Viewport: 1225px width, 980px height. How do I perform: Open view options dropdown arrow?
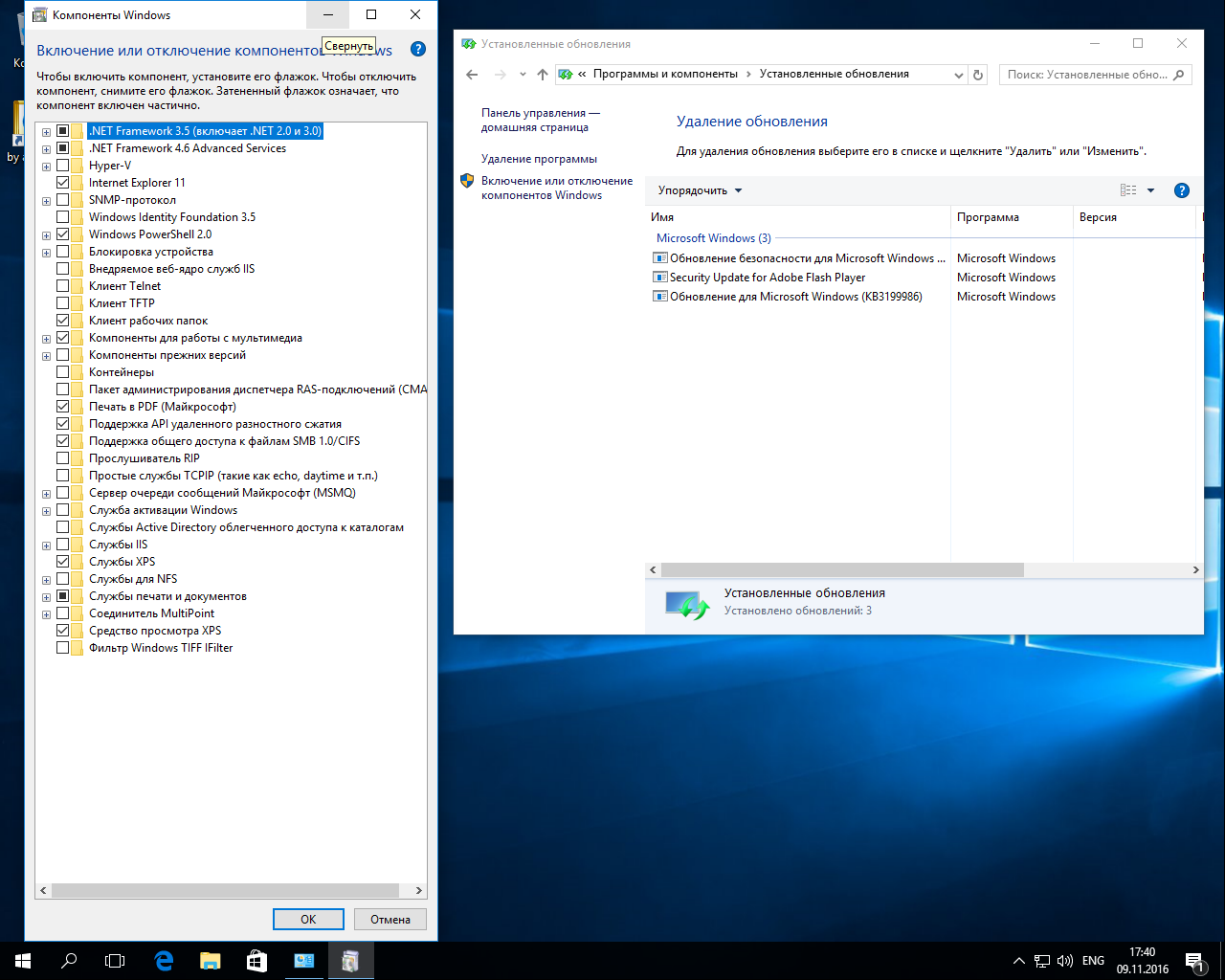1150,190
